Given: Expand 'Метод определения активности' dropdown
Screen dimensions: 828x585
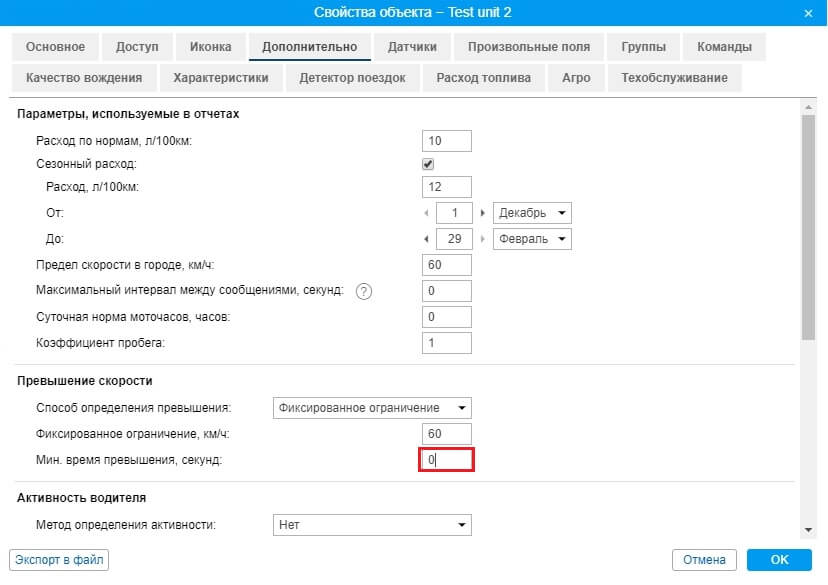Looking at the screenshot, I should tap(371, 524).
